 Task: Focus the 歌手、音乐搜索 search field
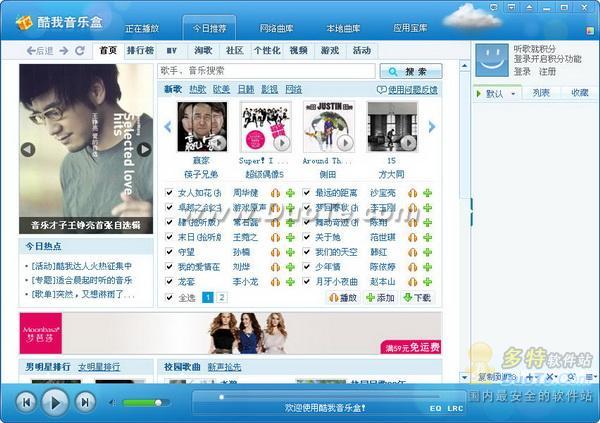pyautogui.click(x=266, y=71)
